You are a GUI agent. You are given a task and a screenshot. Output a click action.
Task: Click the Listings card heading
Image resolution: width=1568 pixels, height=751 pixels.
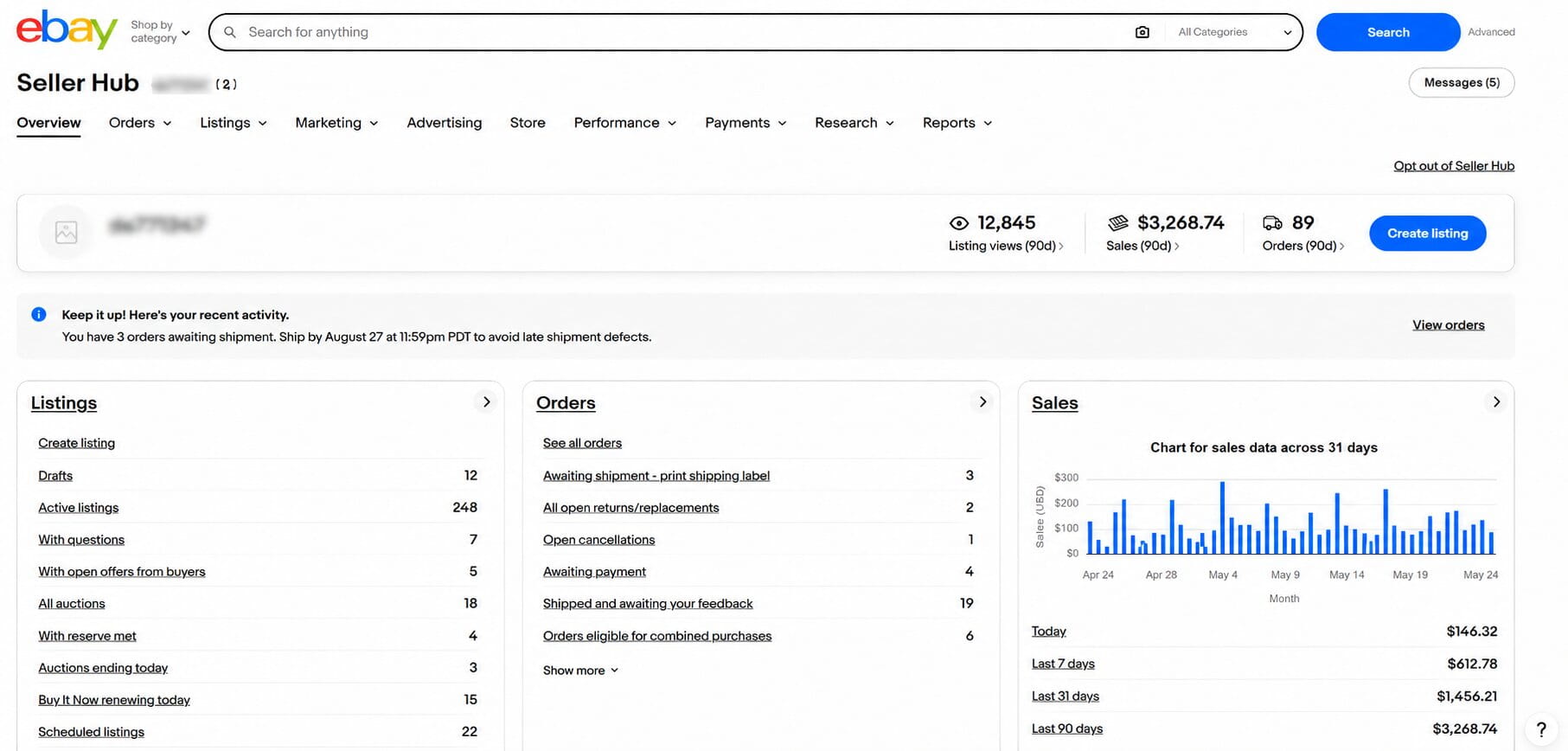(x=64, y=403)
